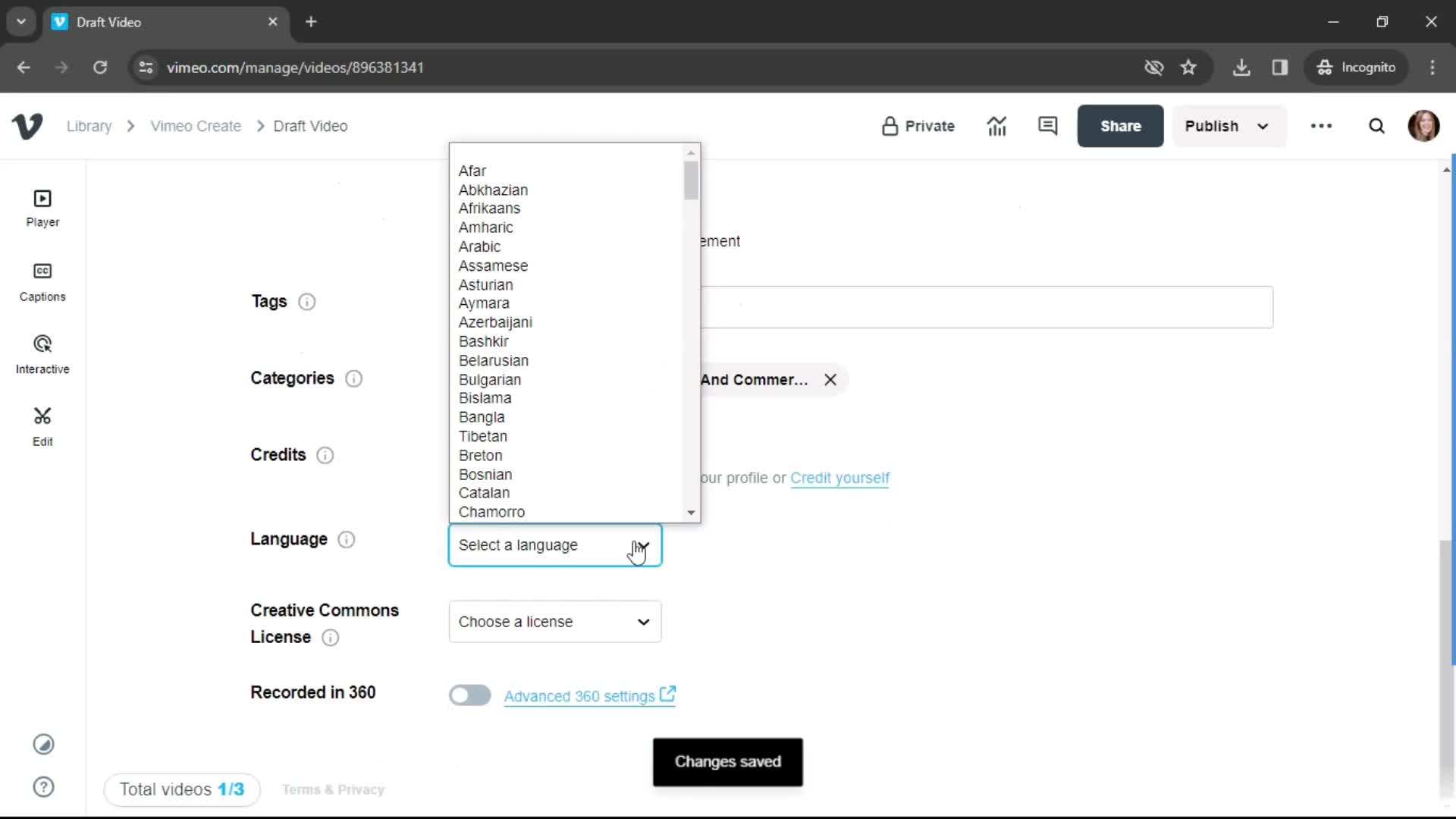This screenshot has width=1456, height=819.
Task: Choose Azerbaijani in the language list
Action: 495,322
